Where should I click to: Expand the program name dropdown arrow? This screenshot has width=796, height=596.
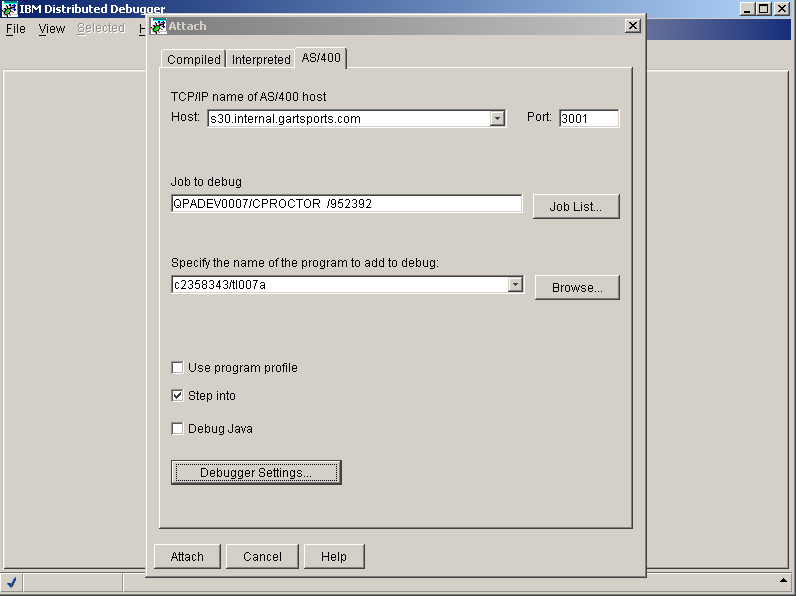coord(515,284)
